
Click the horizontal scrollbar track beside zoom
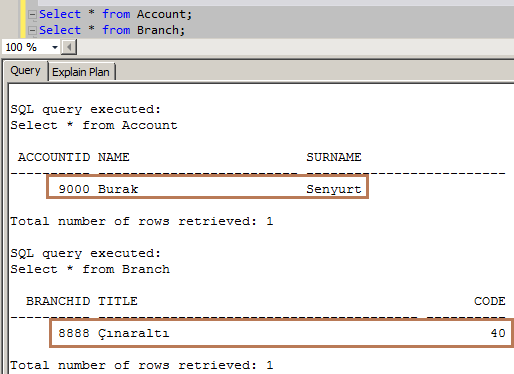click(x=295, y=47)
